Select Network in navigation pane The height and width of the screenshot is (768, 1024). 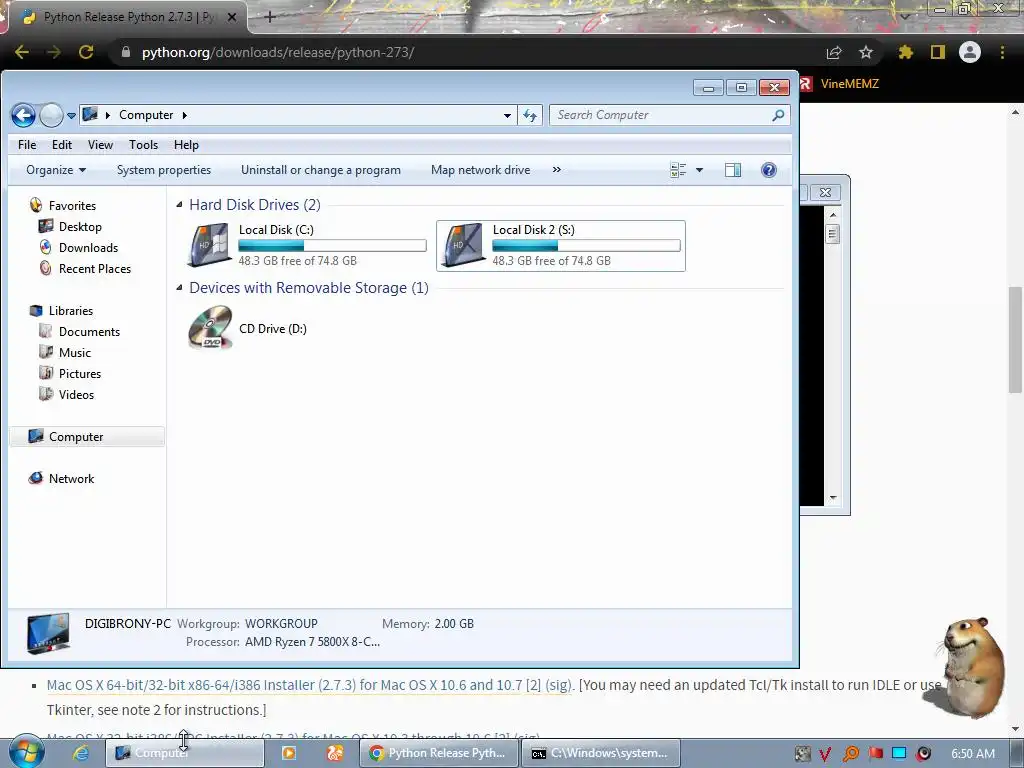pyautogui.click(x=71, y=479)
